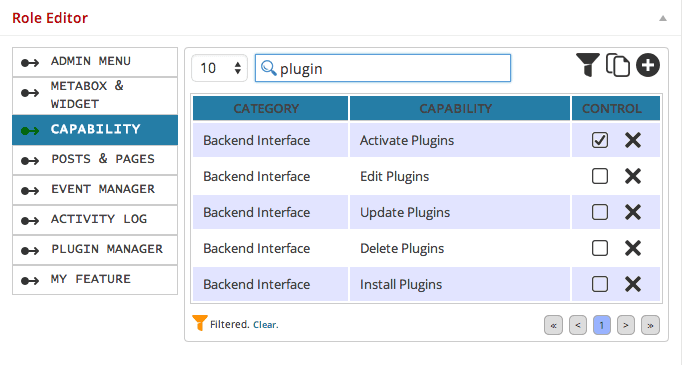Delete the Install Plugins capability
682x365 pixels.
[633, 285]
